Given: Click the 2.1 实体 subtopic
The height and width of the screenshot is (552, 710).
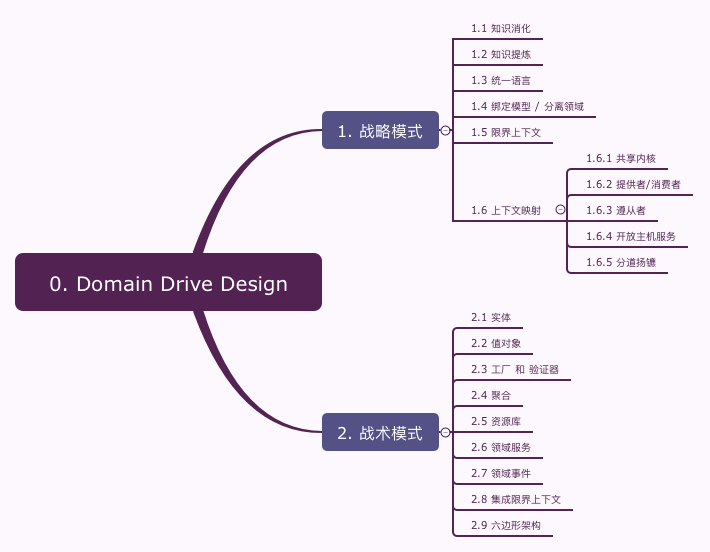Looking at the screenshot, I should coord(491,317).
